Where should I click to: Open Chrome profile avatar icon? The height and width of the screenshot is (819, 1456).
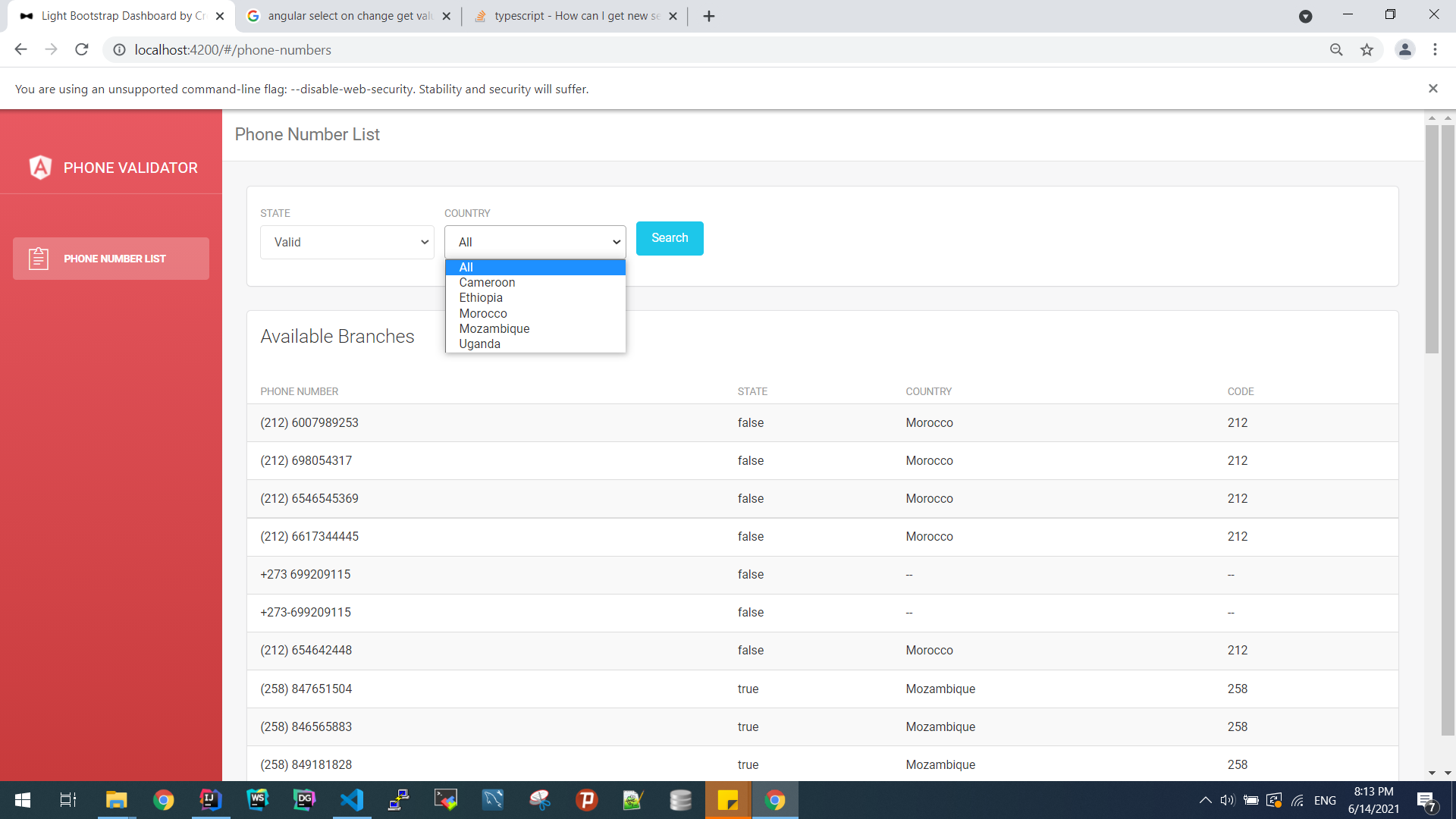click(1404, 50)
